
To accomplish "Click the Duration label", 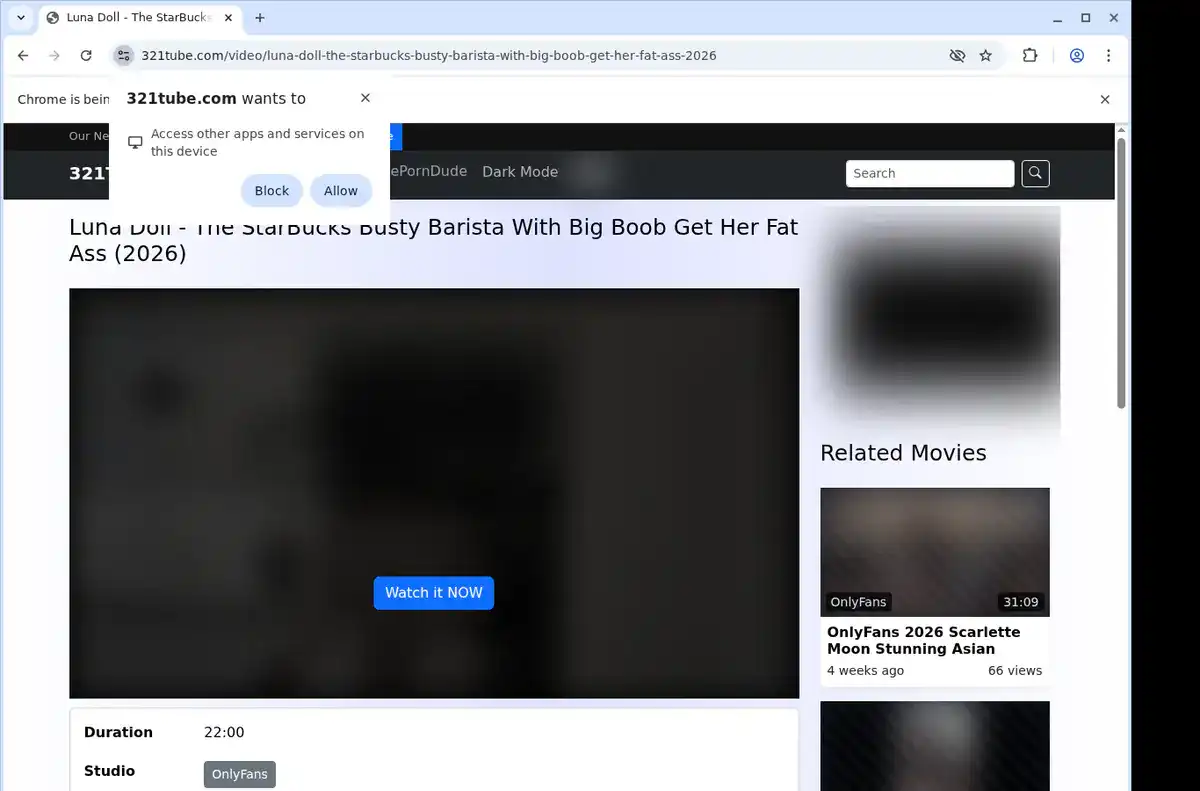I will coord(118,732).
